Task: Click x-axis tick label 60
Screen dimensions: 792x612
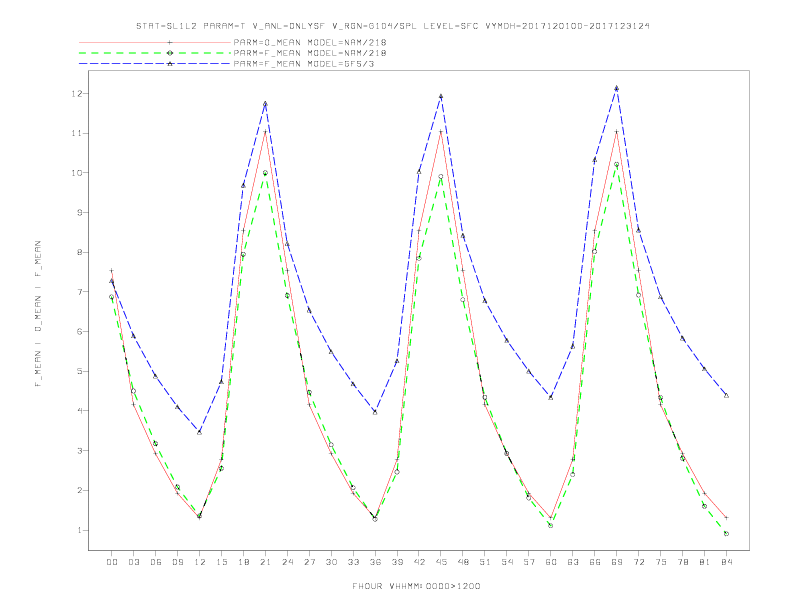Action: tap(551, 562)
